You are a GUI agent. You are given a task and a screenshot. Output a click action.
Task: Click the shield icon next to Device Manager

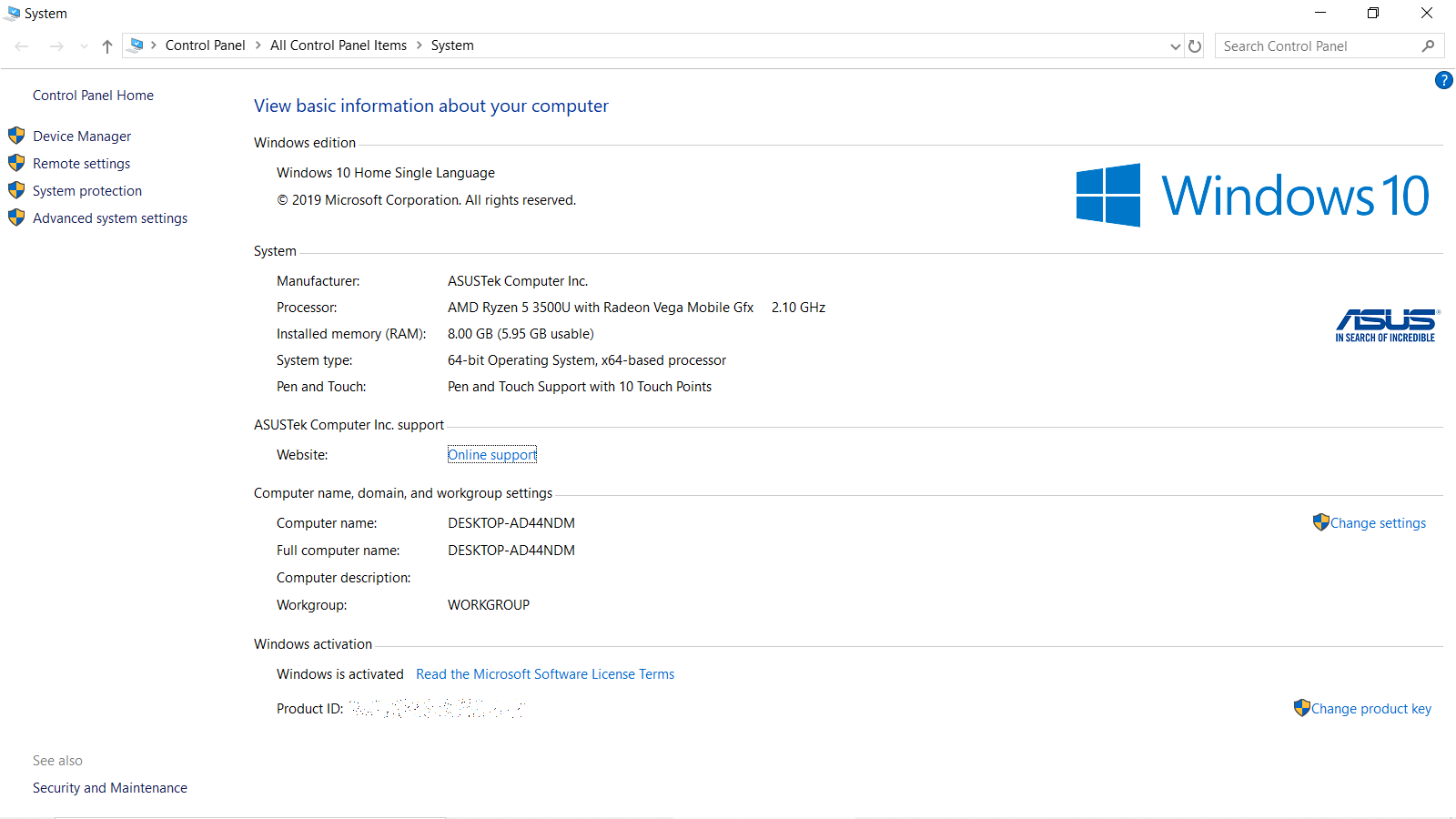coord(16,136)
